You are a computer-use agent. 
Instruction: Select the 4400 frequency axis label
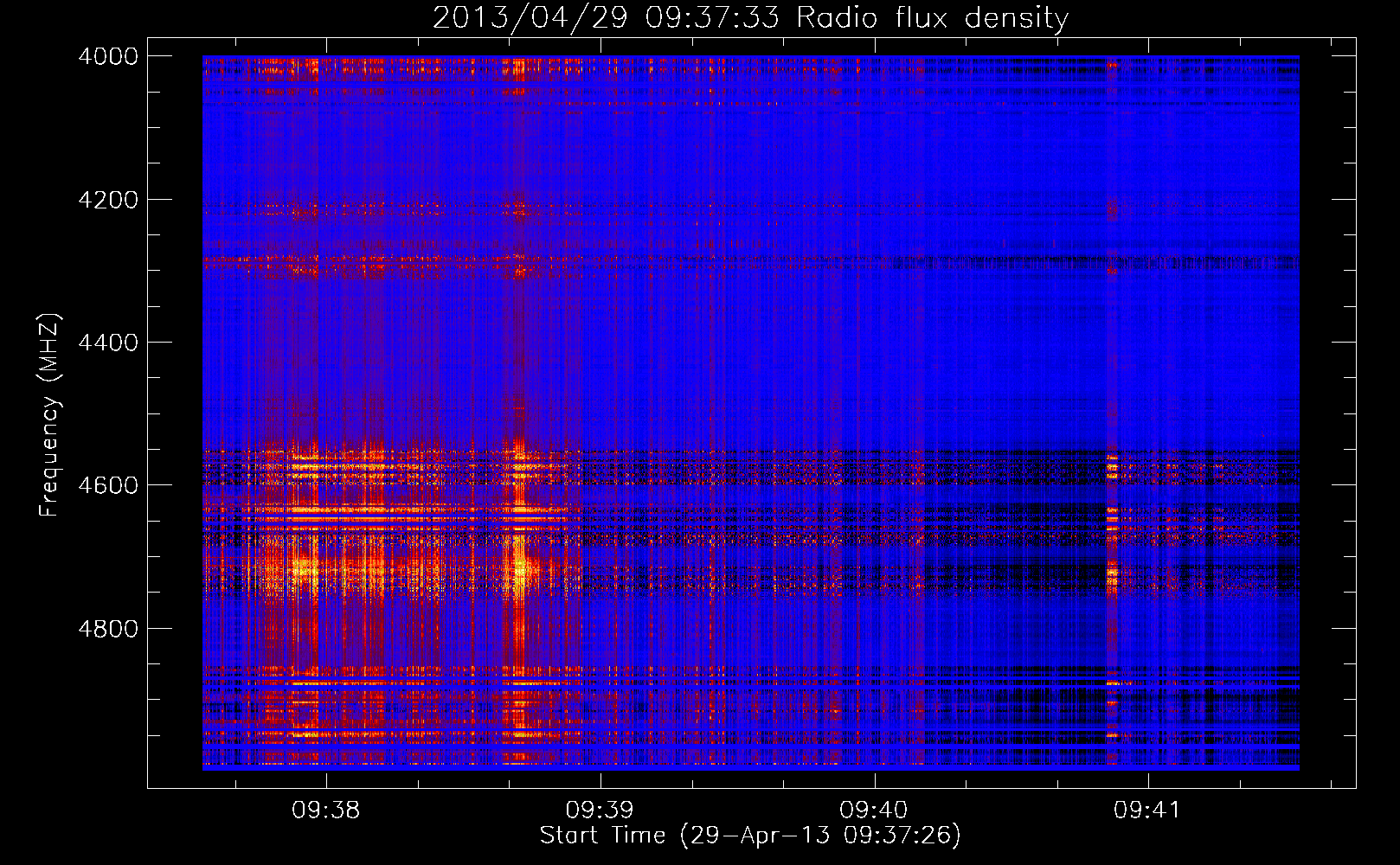click(108, 343)
